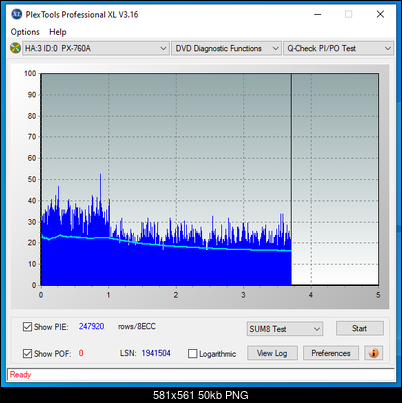Open the SUM8 Test dropdown
Viewport: 402px width, 403px height.
tap(285, 329)
